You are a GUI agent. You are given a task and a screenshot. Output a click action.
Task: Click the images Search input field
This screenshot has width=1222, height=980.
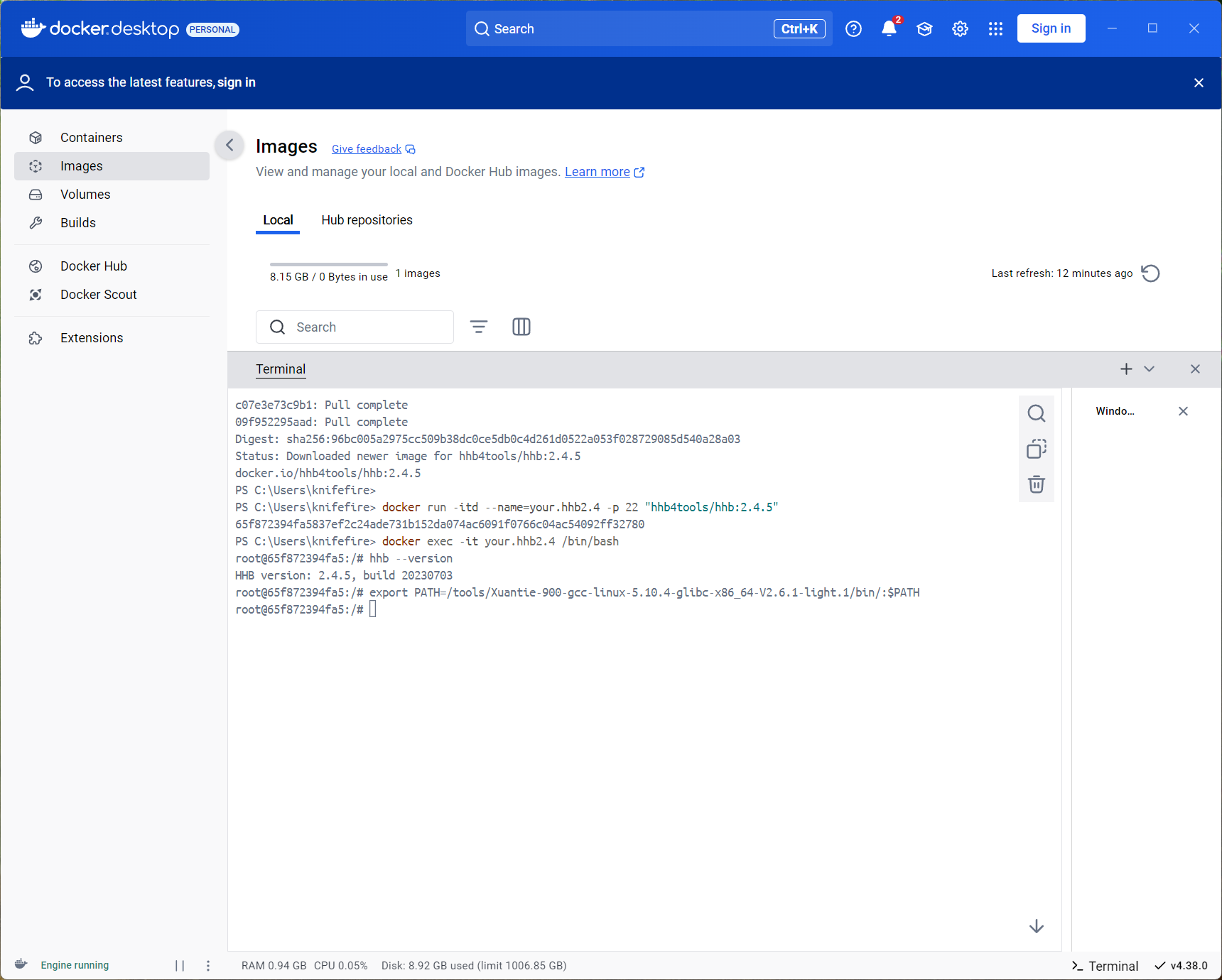coord(355,327)
